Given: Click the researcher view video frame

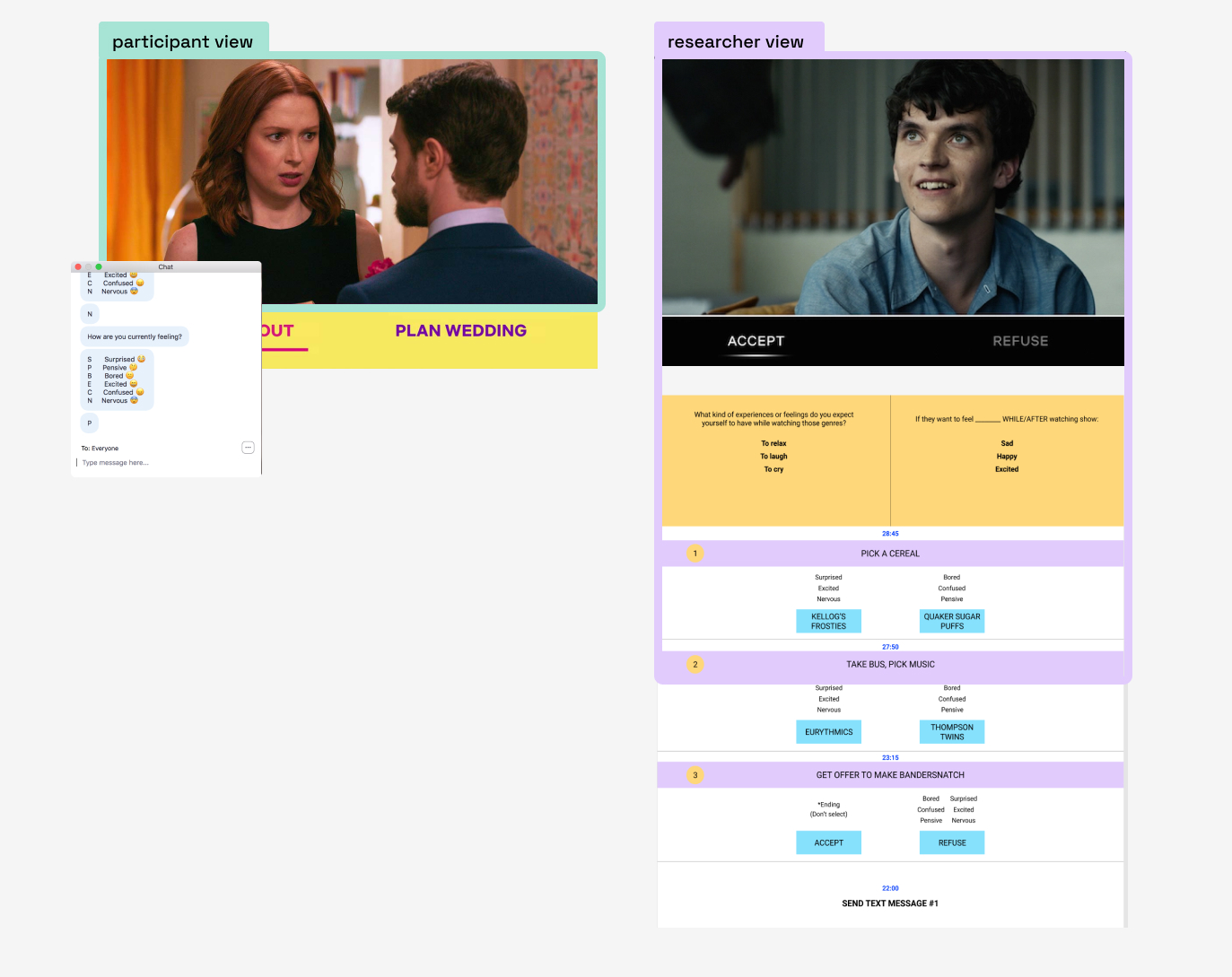Looking at the screenshot, I should click(893, 187).
